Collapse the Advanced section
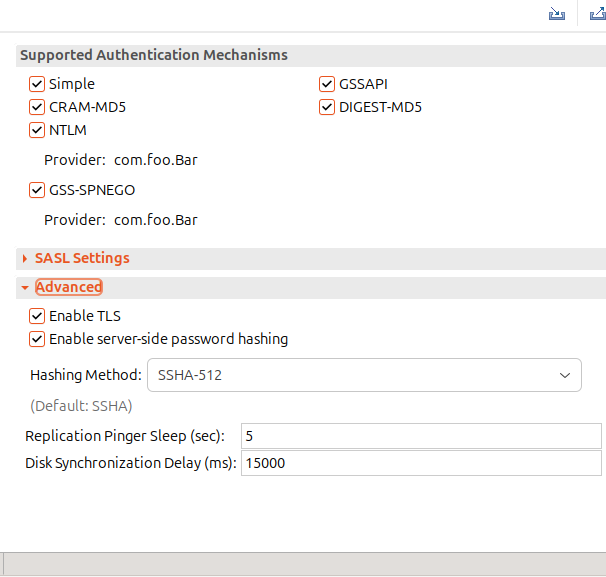This screenshot has width=606, height=577. point(68,287)
